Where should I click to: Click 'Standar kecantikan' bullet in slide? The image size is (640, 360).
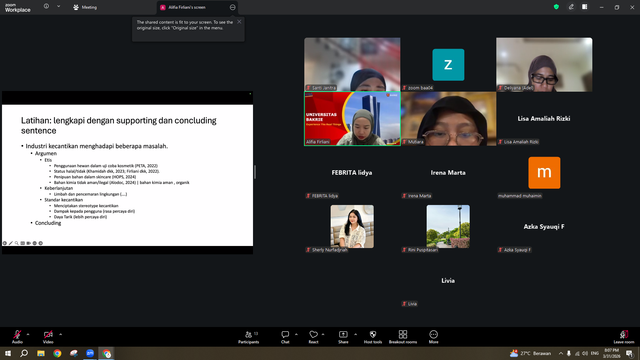[64, 200]
